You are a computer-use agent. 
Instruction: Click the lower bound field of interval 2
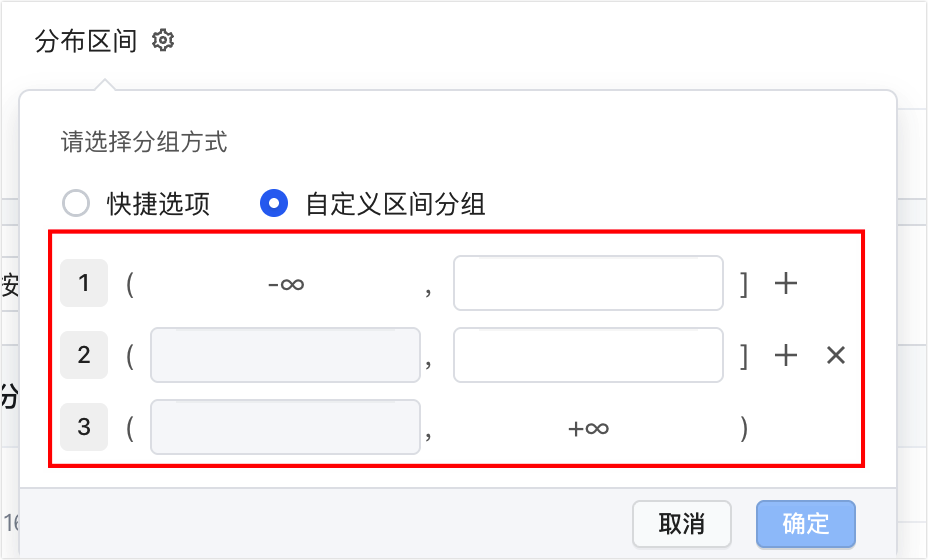285,355
